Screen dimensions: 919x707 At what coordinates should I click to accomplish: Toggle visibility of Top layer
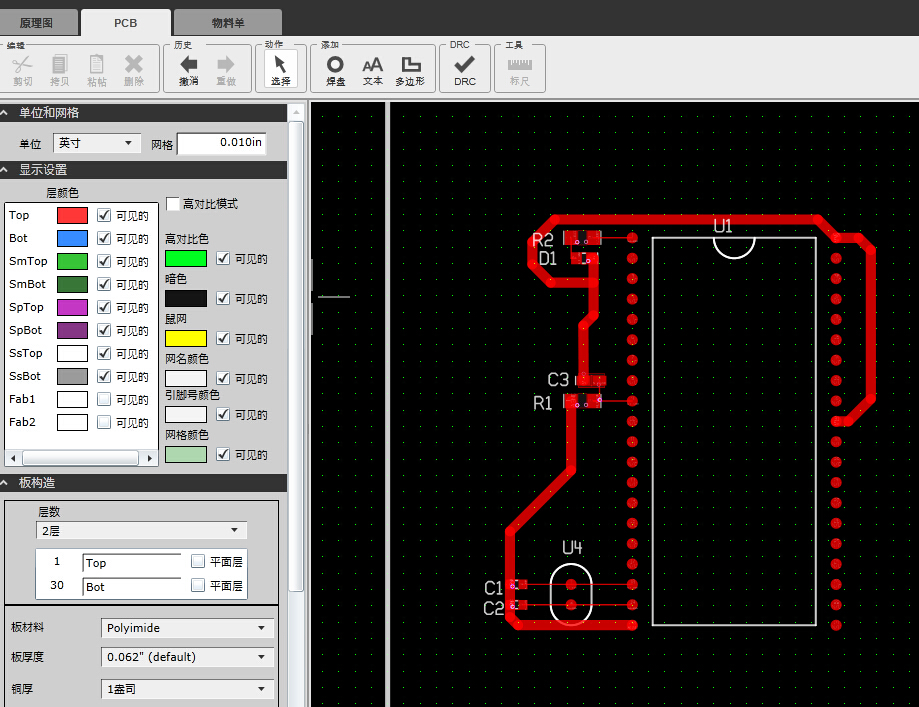(104, 215)
